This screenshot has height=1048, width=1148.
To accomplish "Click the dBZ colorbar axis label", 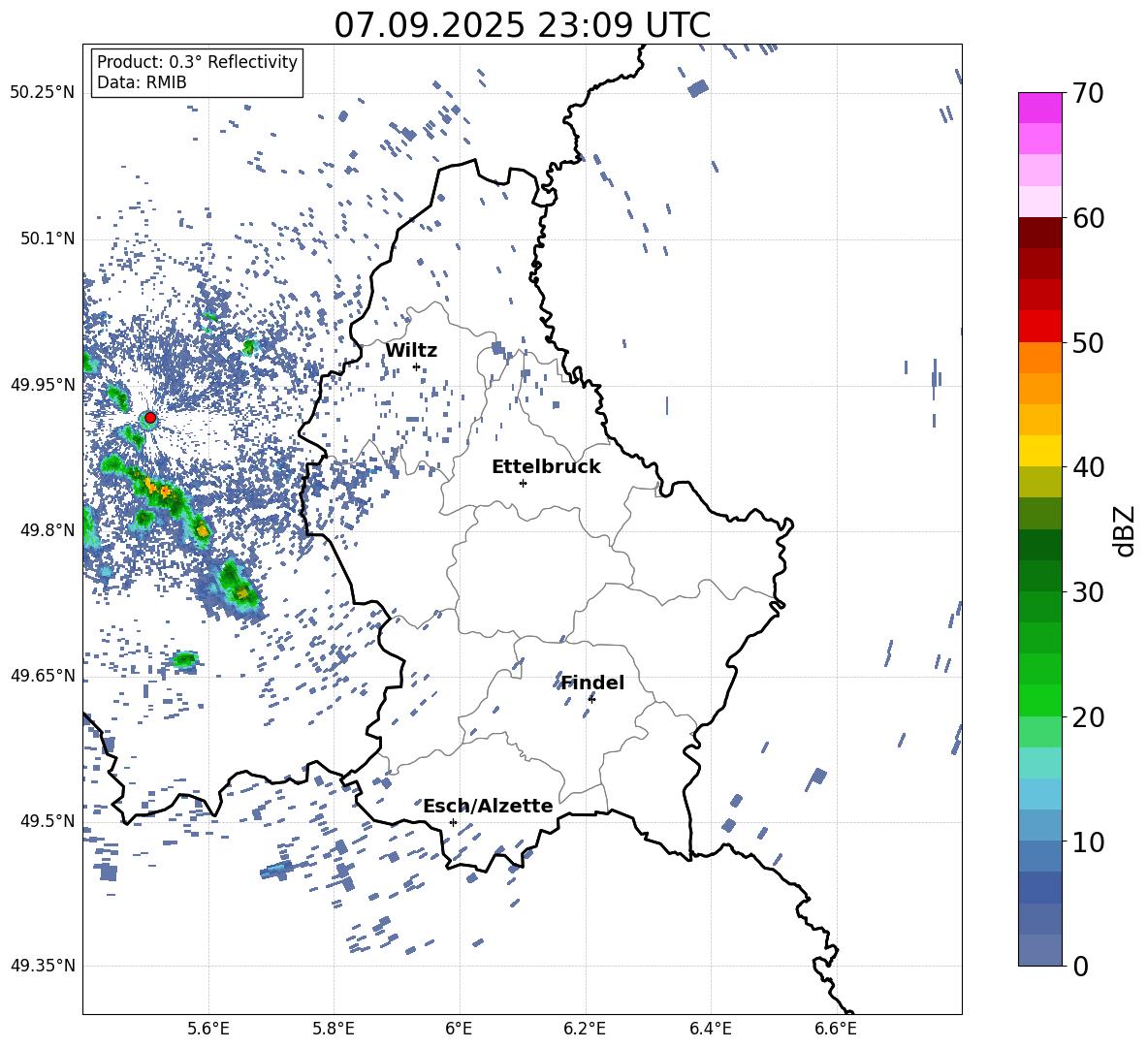I will 1124,530.
